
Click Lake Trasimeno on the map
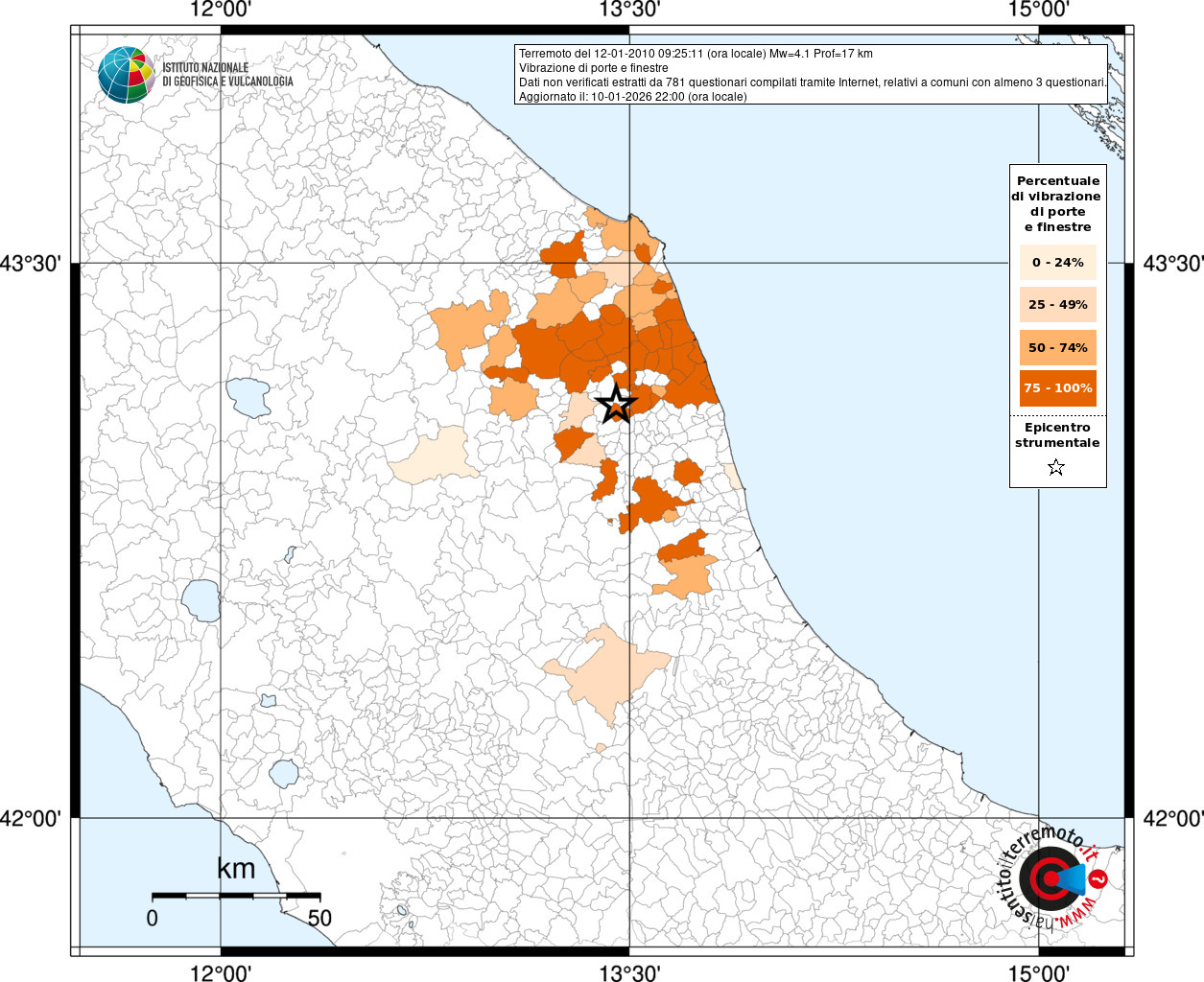248,397
